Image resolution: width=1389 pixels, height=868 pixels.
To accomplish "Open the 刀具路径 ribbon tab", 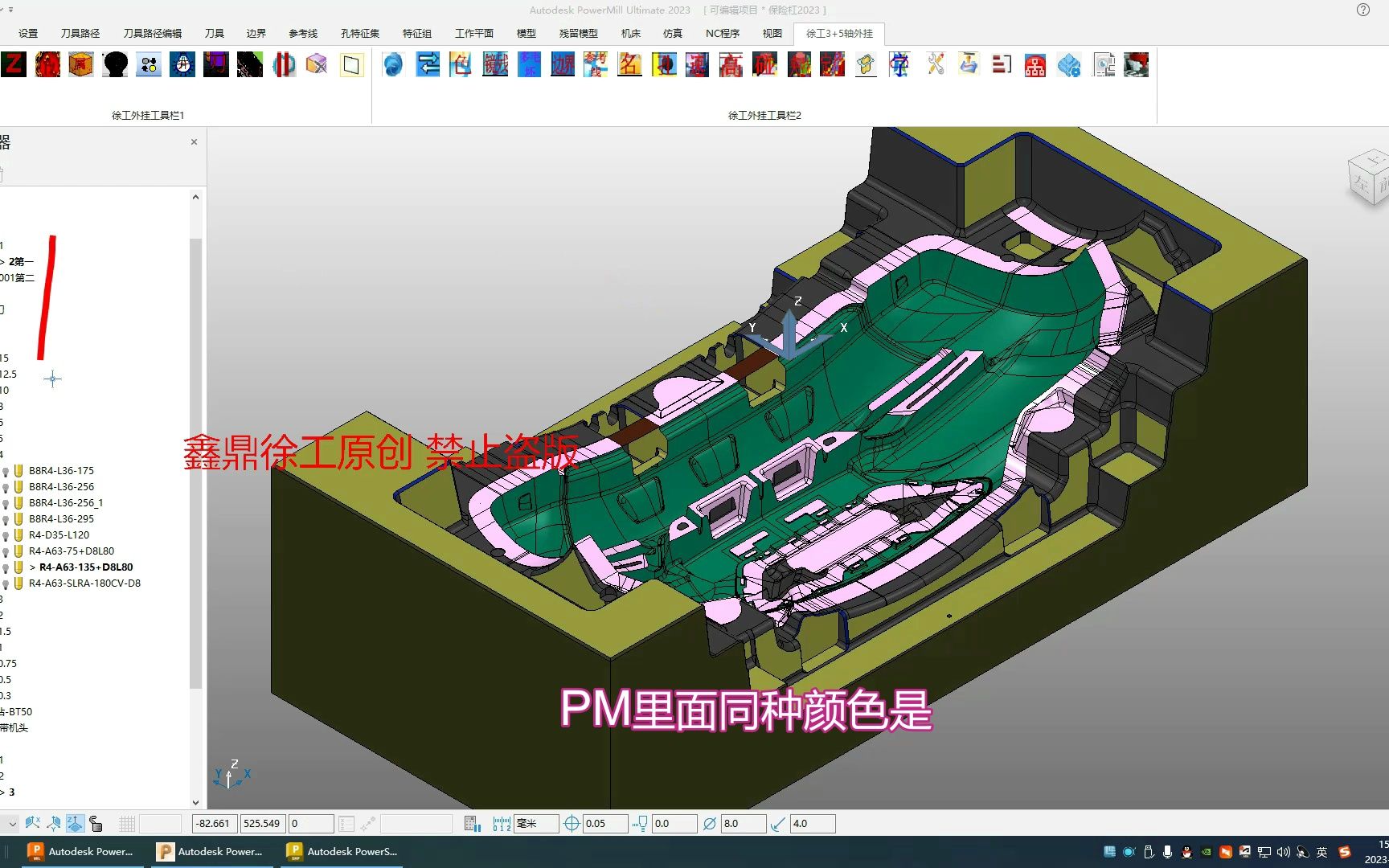I will [x=80, y=34].
